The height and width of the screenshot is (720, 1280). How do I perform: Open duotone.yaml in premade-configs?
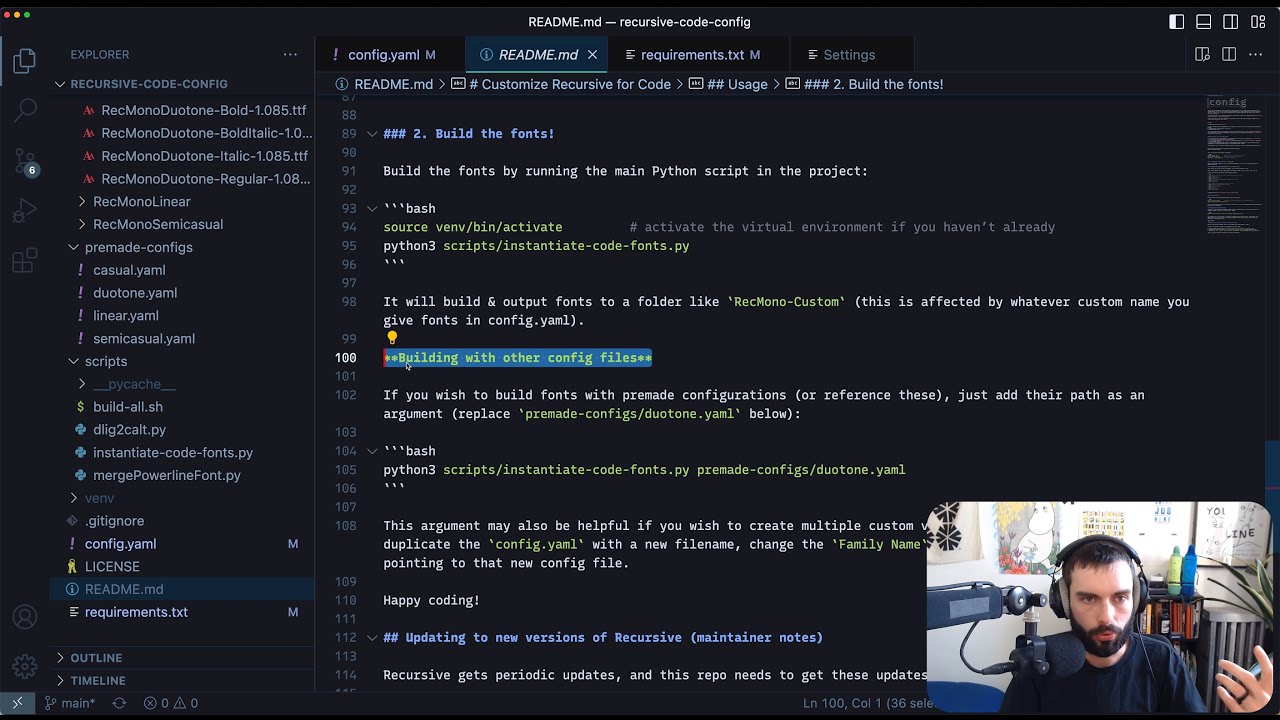(135, 293)
